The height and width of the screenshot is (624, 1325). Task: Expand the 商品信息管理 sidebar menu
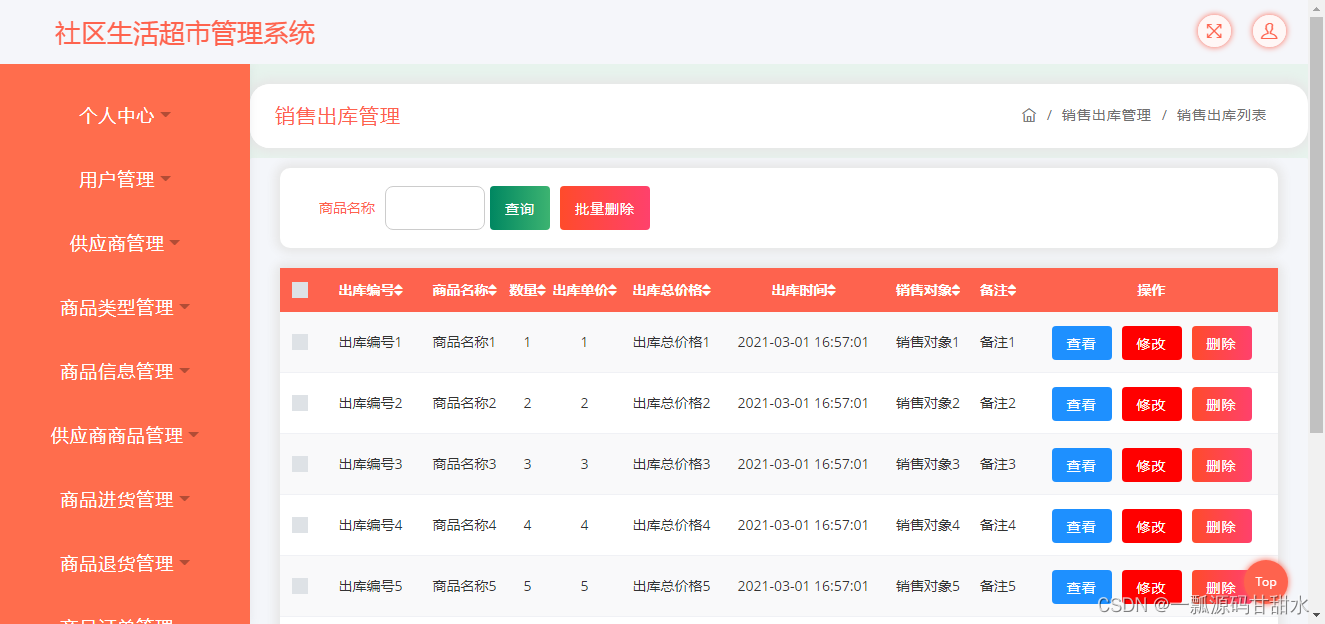pyautogui.click(x=125, y=371)
